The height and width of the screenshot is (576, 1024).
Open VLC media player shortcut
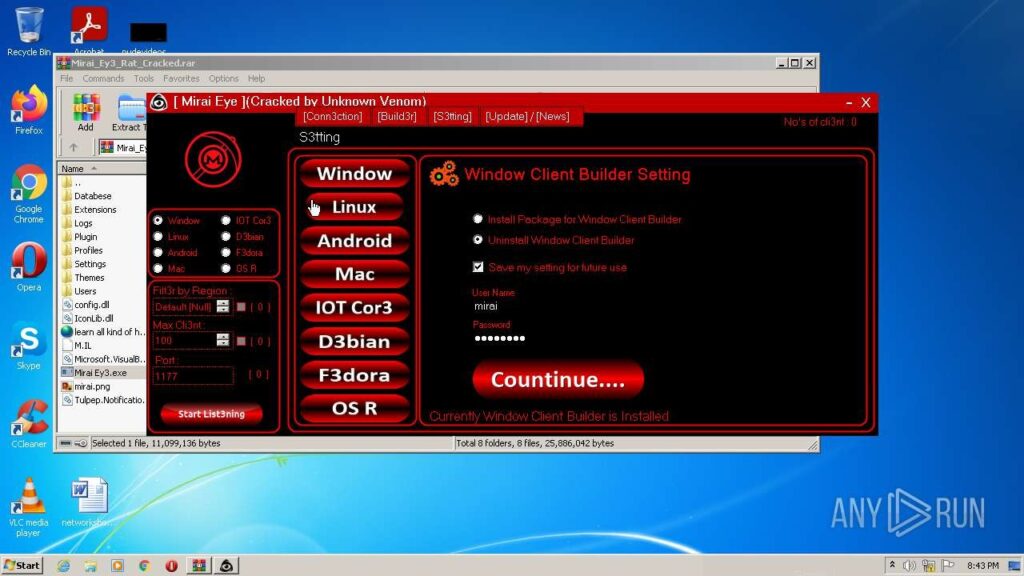[29, 507]
